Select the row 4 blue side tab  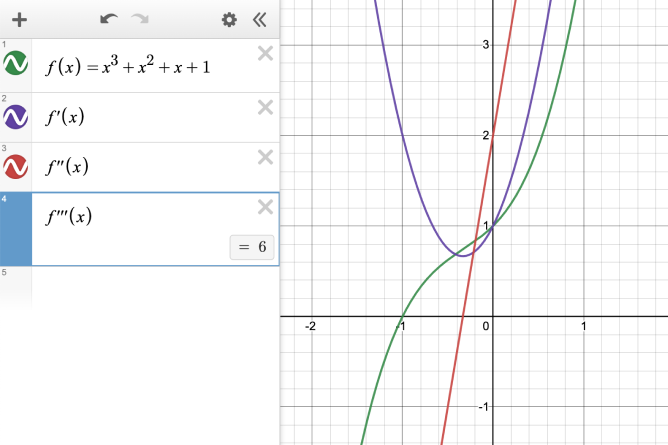[x=16, y=230]
